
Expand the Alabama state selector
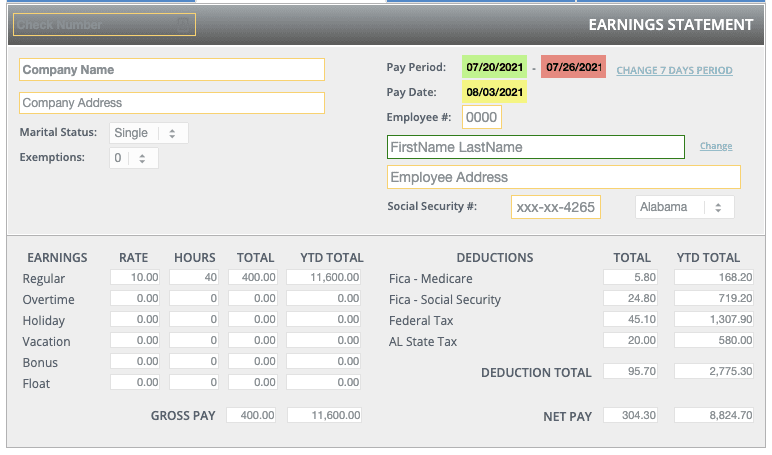pos(684,207)
